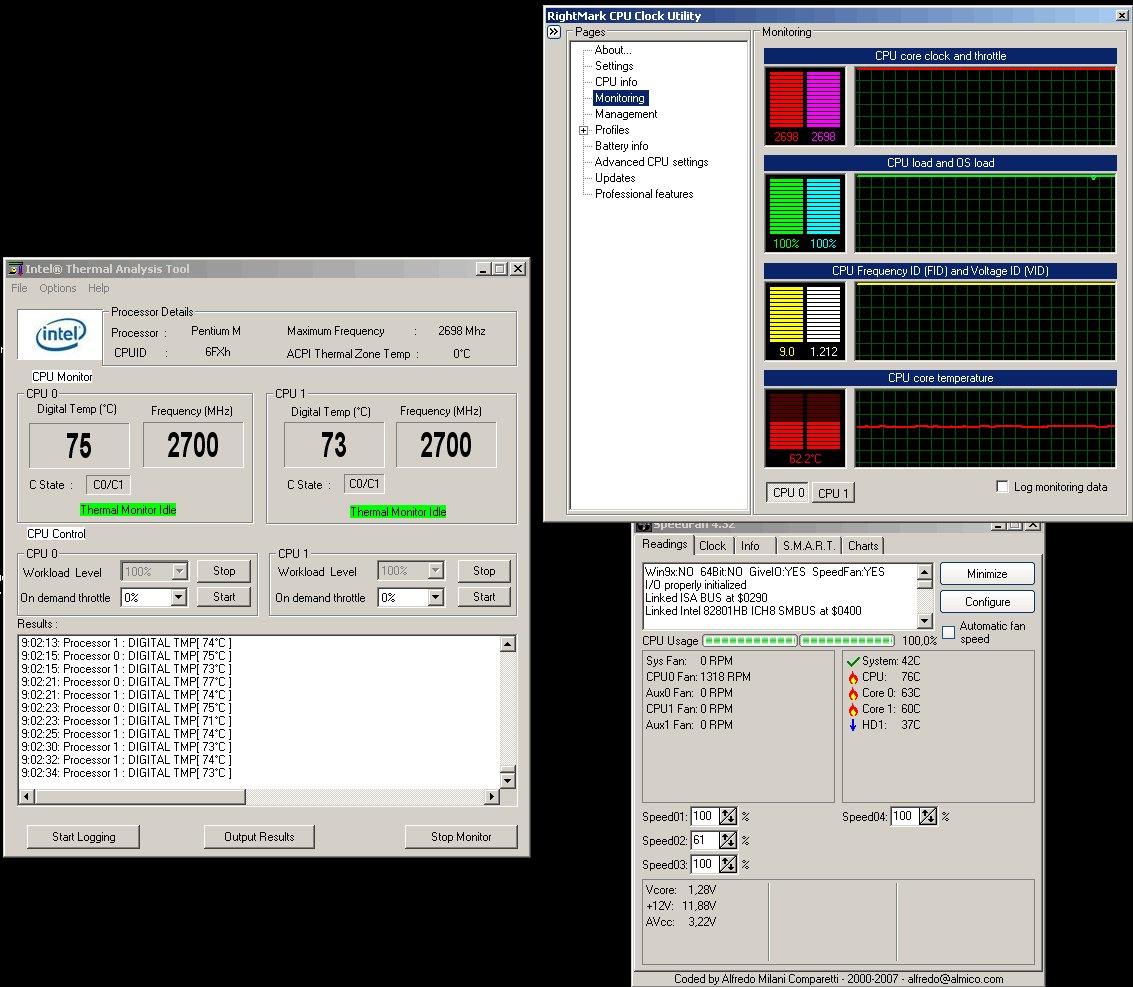Open CPU 0 Workload Level dropdown
This screenshot has height=987, width=1133.
coord(179,572)
